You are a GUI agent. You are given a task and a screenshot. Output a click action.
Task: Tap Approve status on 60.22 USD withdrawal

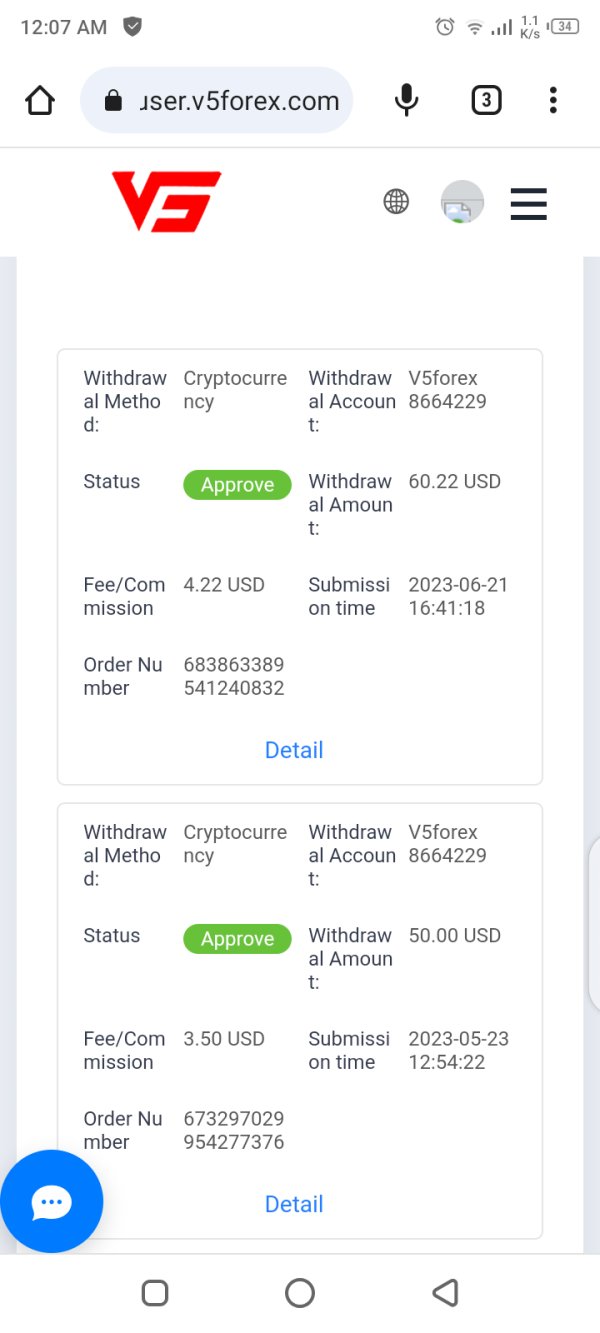237,485
